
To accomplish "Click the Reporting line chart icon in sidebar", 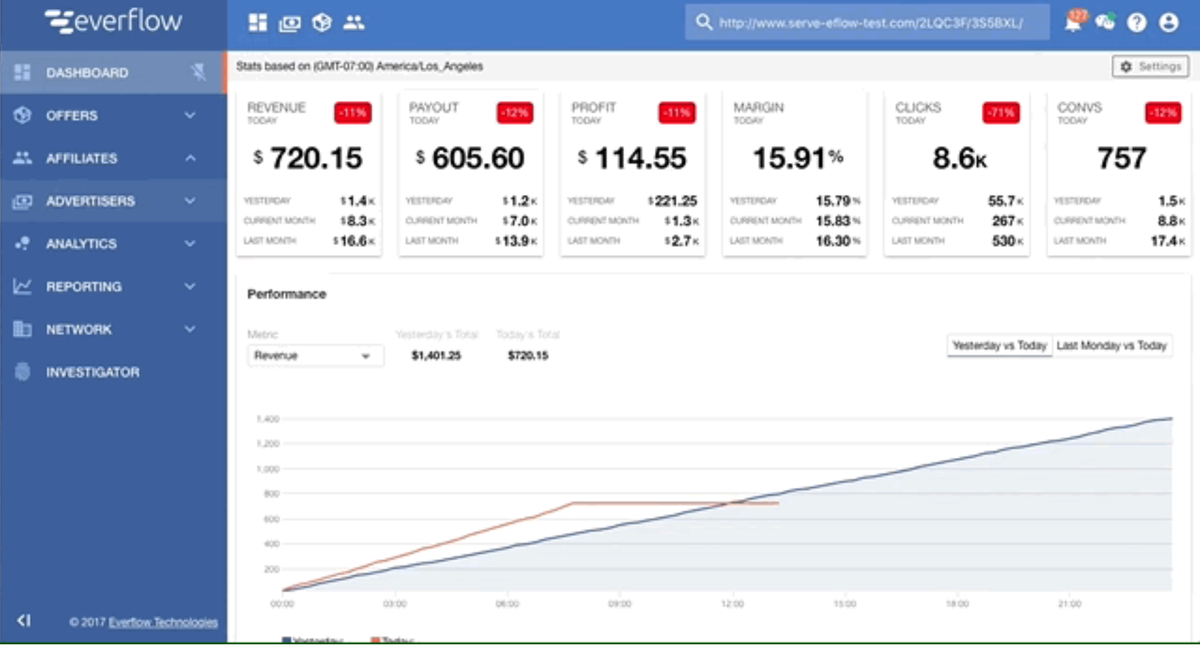I will (x=22, y=287).
